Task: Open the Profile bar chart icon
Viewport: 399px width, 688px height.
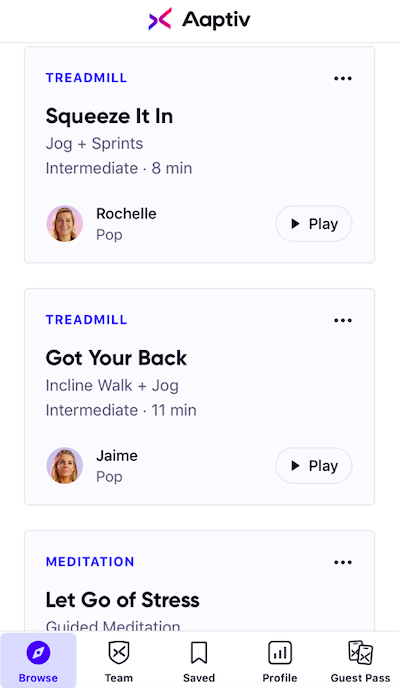Action: [x=280, y=652]
